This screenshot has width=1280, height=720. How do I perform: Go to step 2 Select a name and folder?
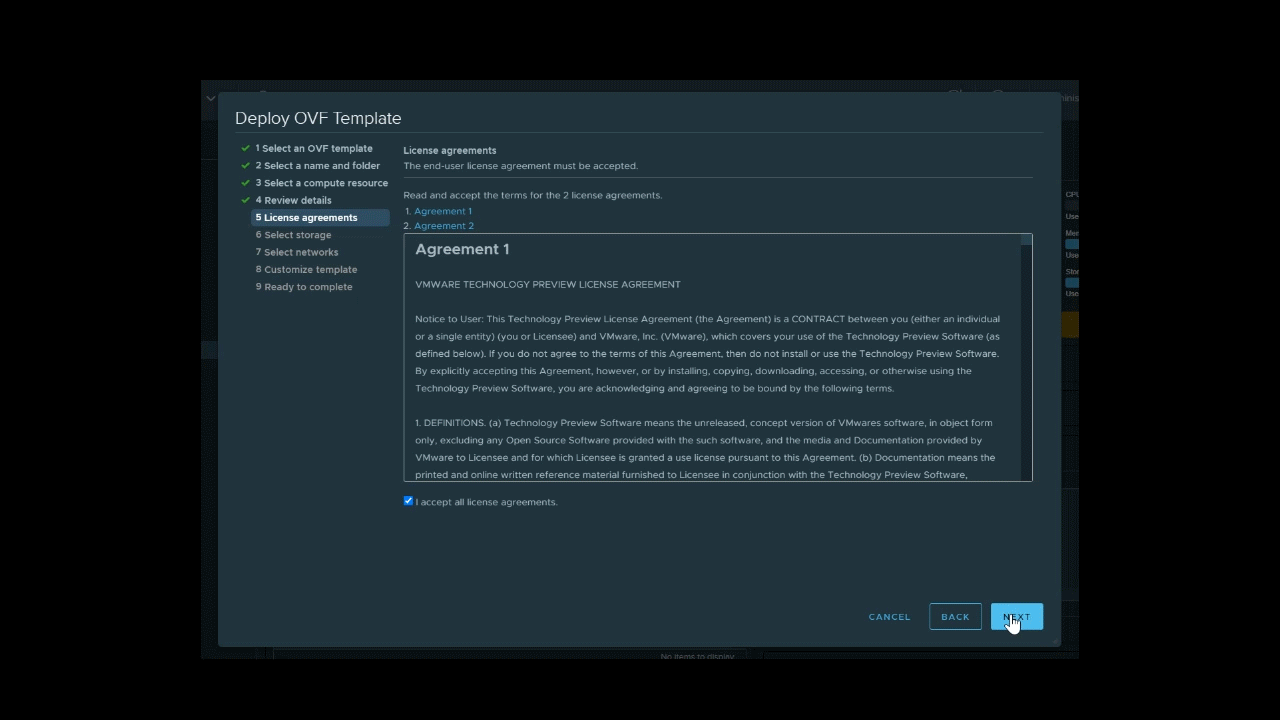tap(317, 166)
